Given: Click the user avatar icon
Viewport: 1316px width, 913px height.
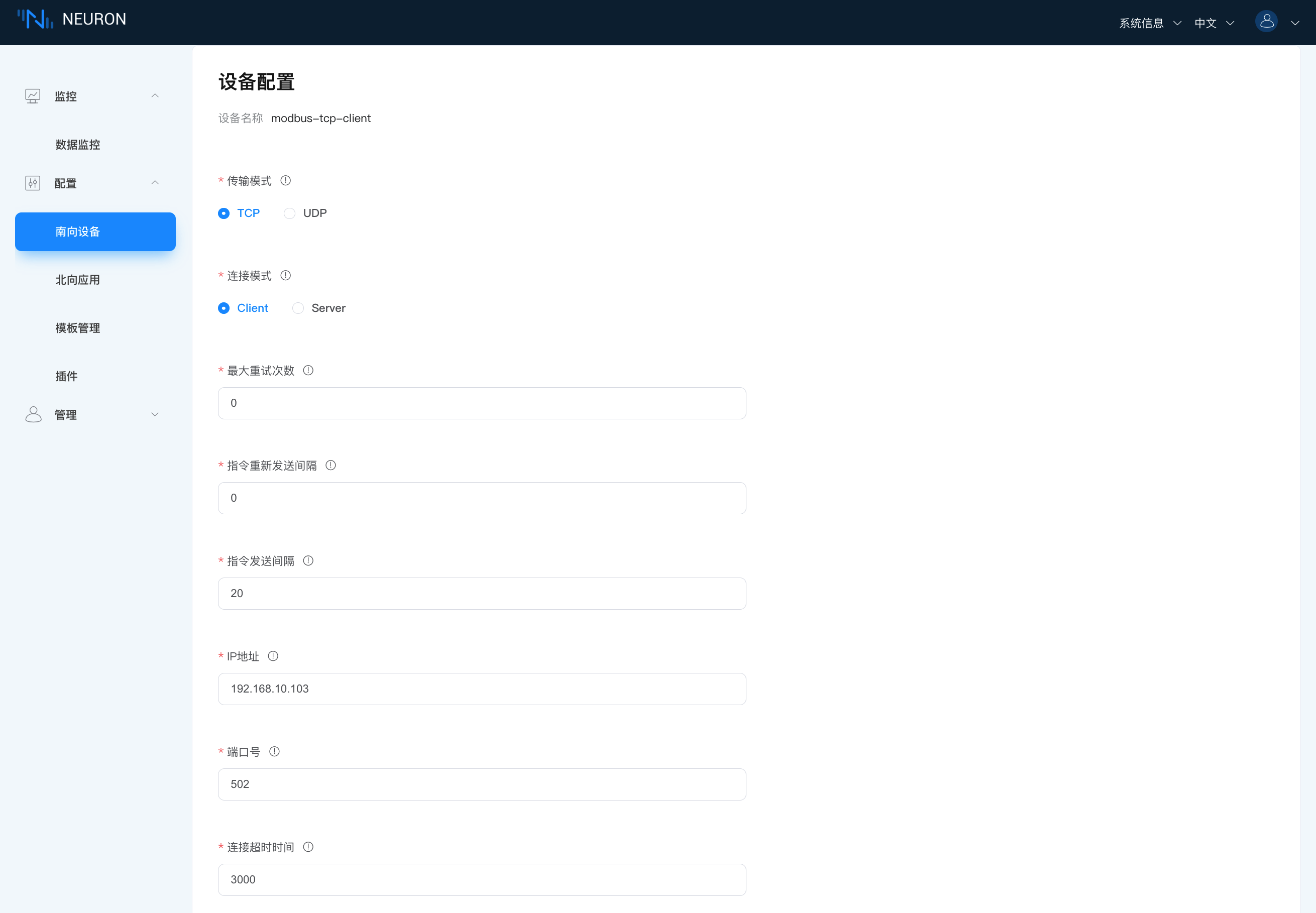Looking at the screenshot, I should click(x=1266, y=22).
